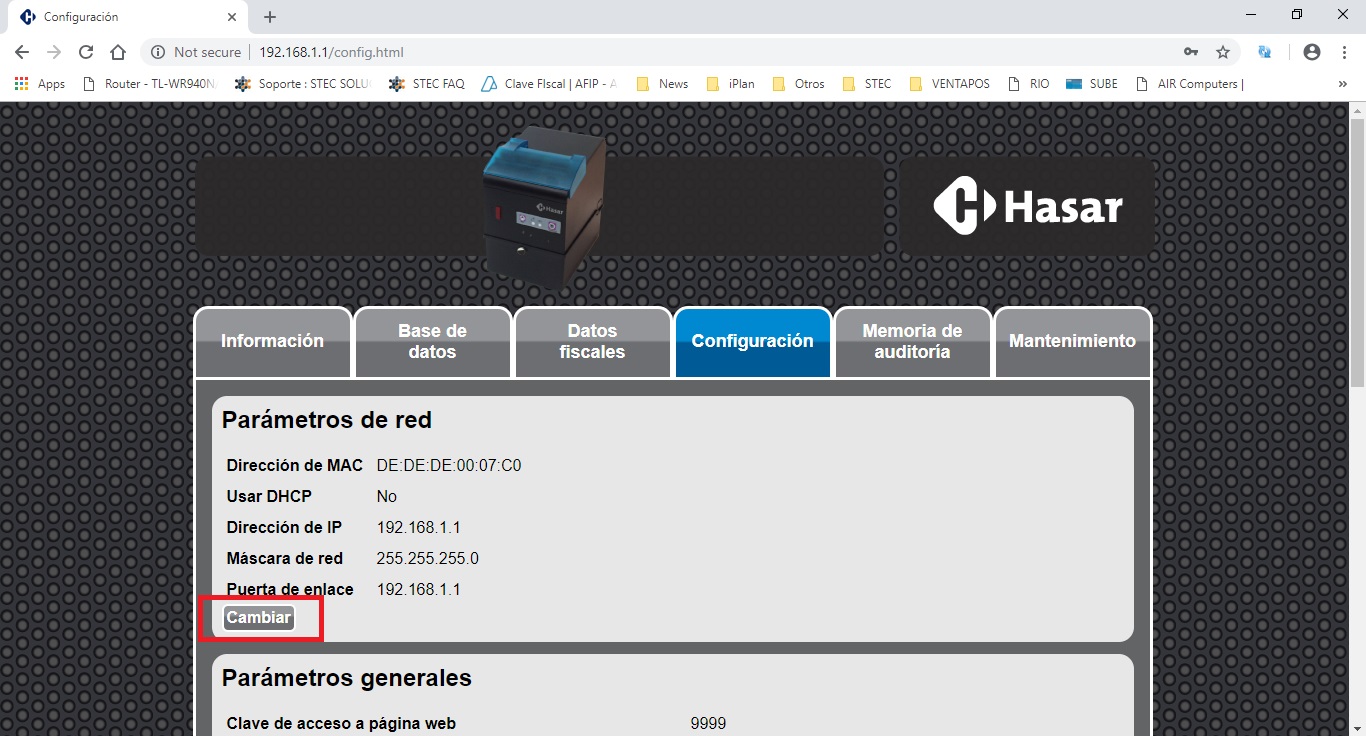Click the web access key value 9999

point(708,724)
